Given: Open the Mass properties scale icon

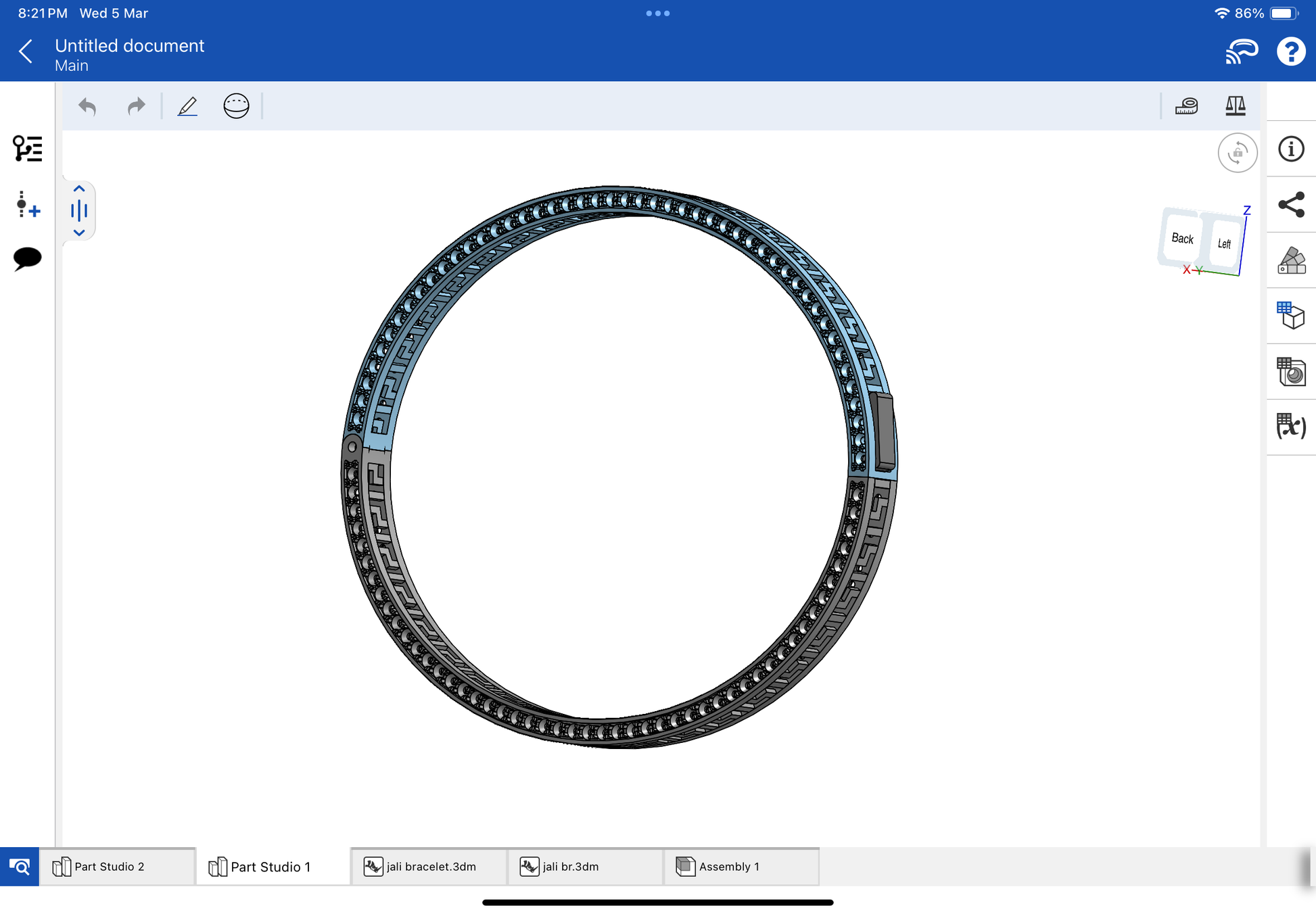Looking at the screenshot, I should coord(1235,106).
